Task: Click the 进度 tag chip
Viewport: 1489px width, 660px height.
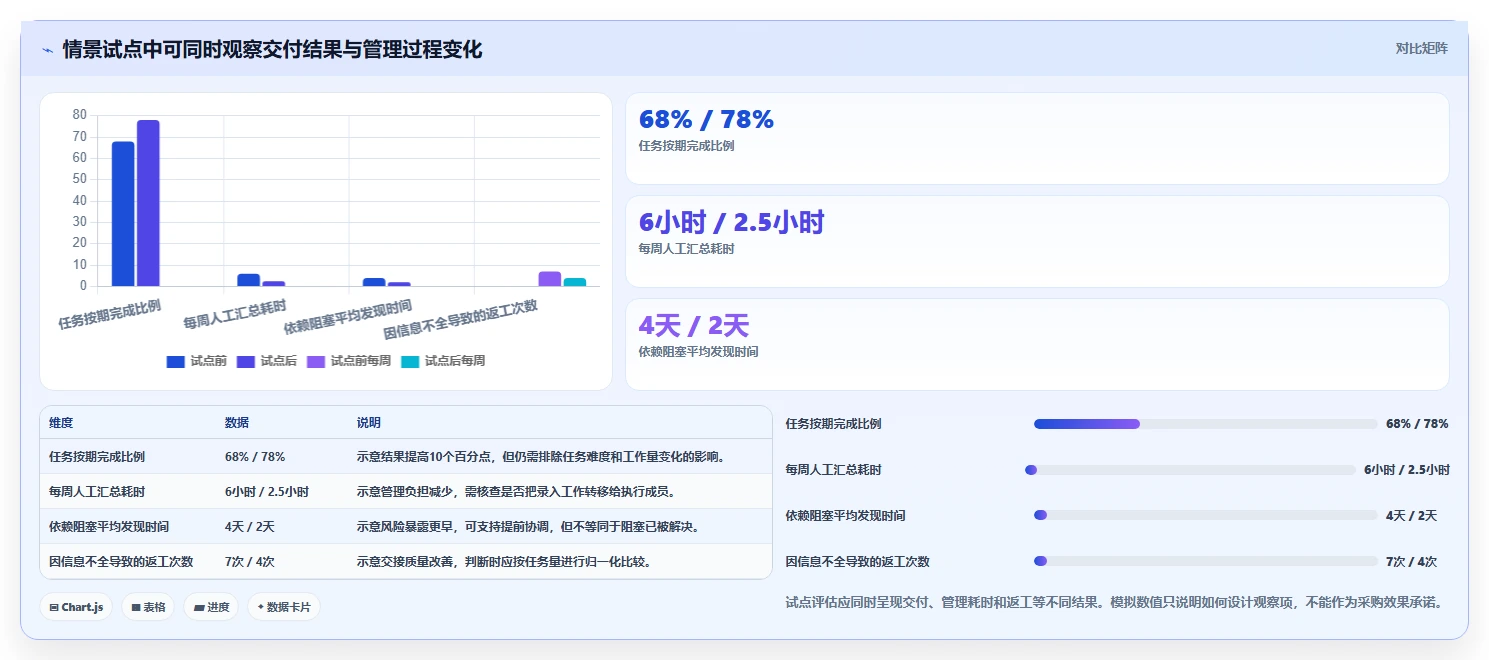Action: pos(211,607)
